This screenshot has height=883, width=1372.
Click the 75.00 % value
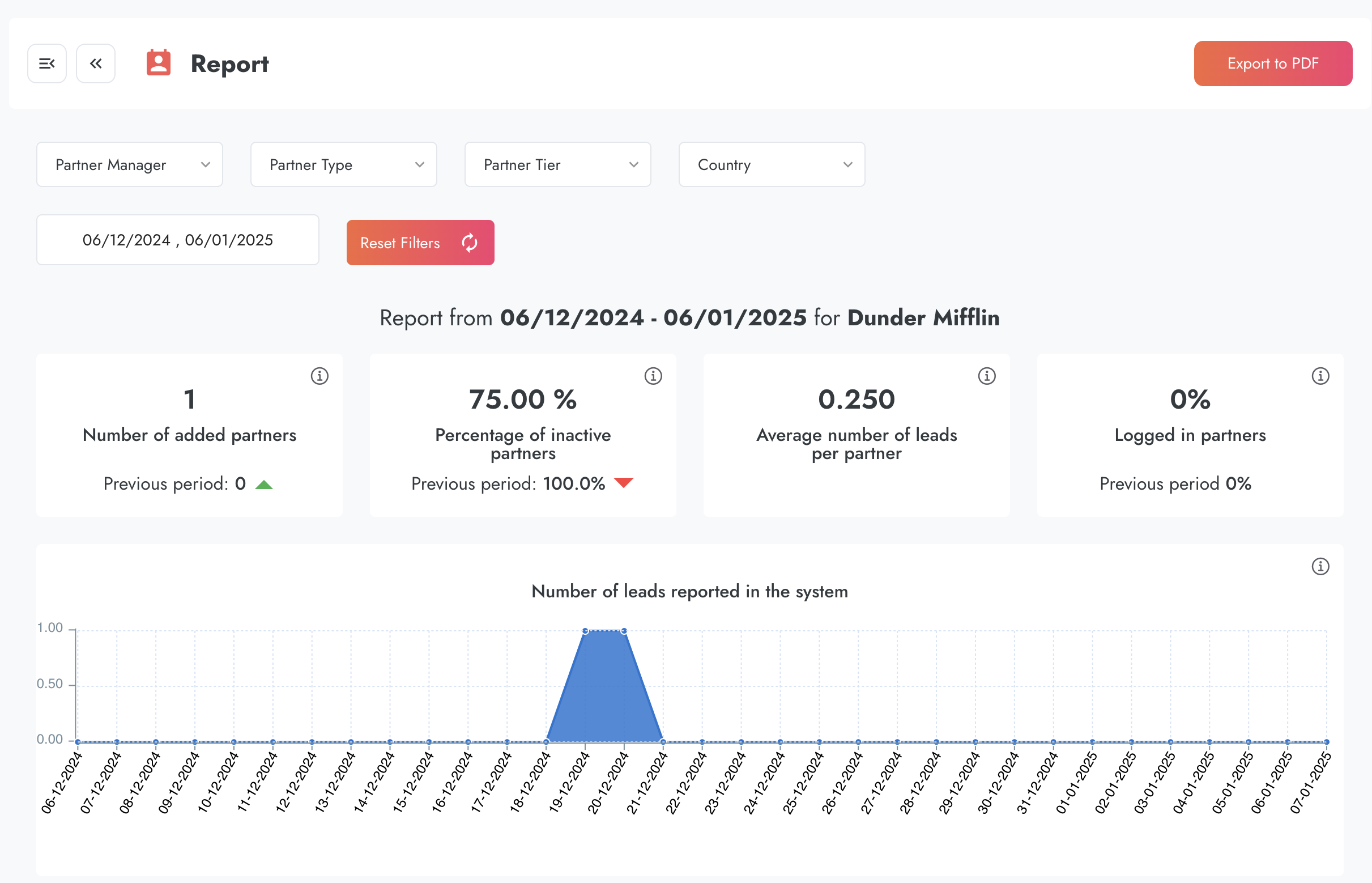523,400
